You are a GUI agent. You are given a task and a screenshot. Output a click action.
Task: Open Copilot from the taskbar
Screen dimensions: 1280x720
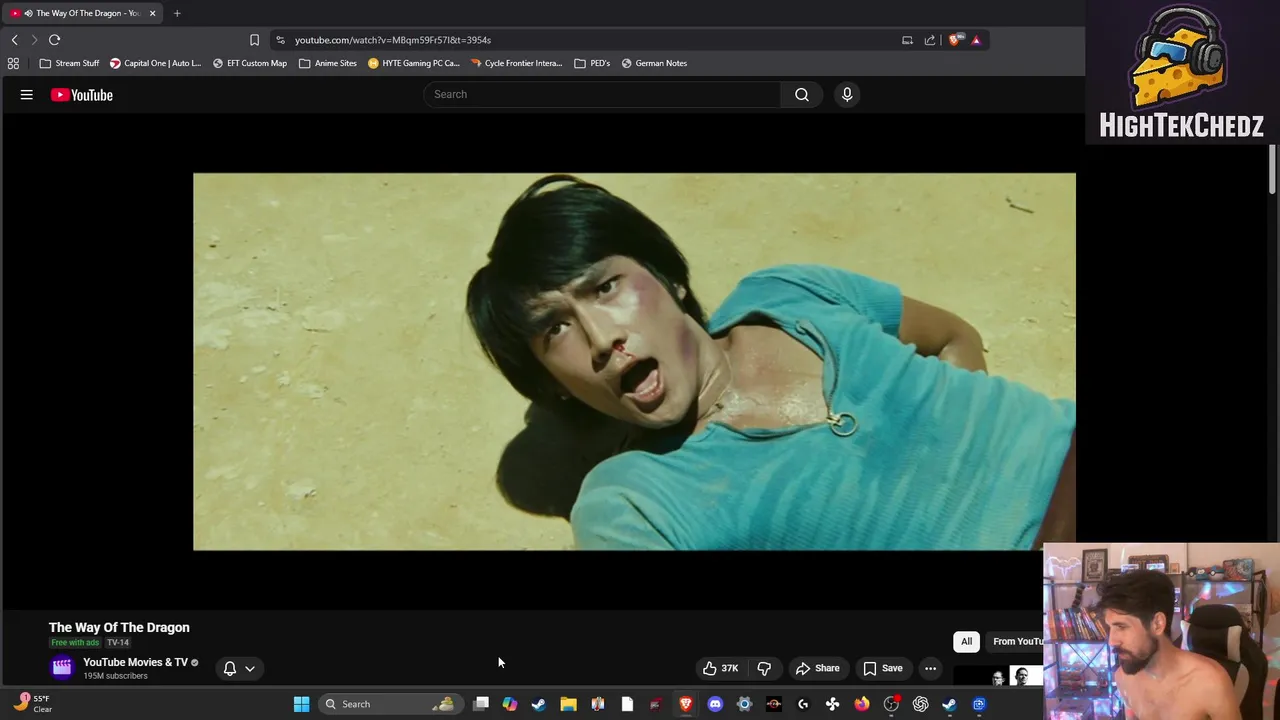click(510, 704)
